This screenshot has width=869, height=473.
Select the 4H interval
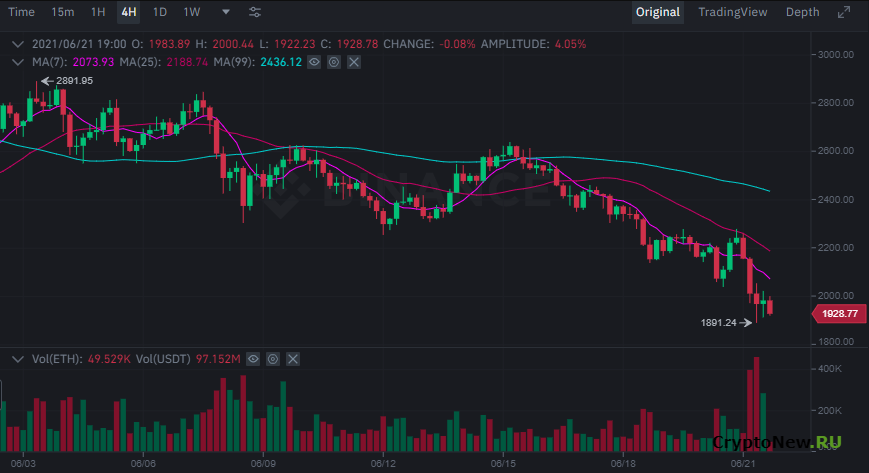coord(129,12)
